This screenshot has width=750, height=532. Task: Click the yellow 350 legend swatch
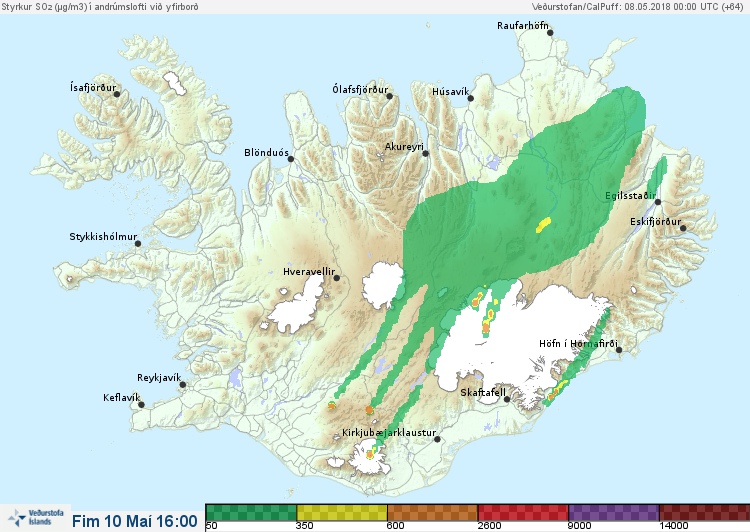tap(342, 512)
